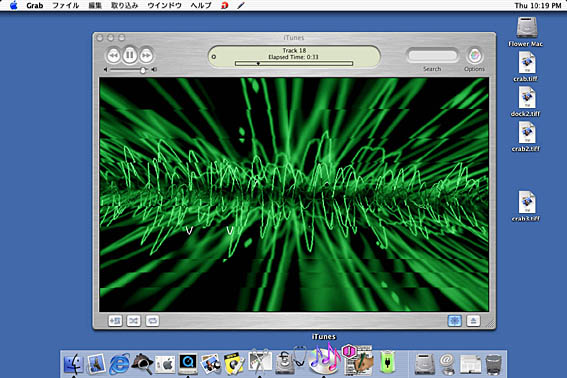Open the Apple menu
This screenshot has width=567, height=378.
(13, 5)
